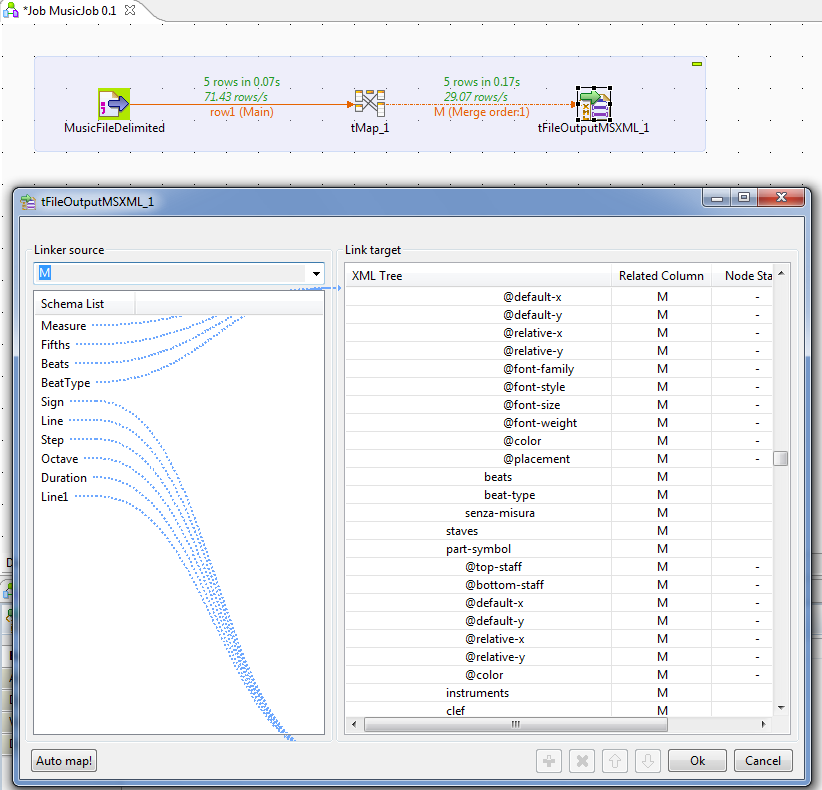Image resolution: width=822 pixels, height=790 pixels.
Task: Open the tMap_1 component icon
Action: 369,103
